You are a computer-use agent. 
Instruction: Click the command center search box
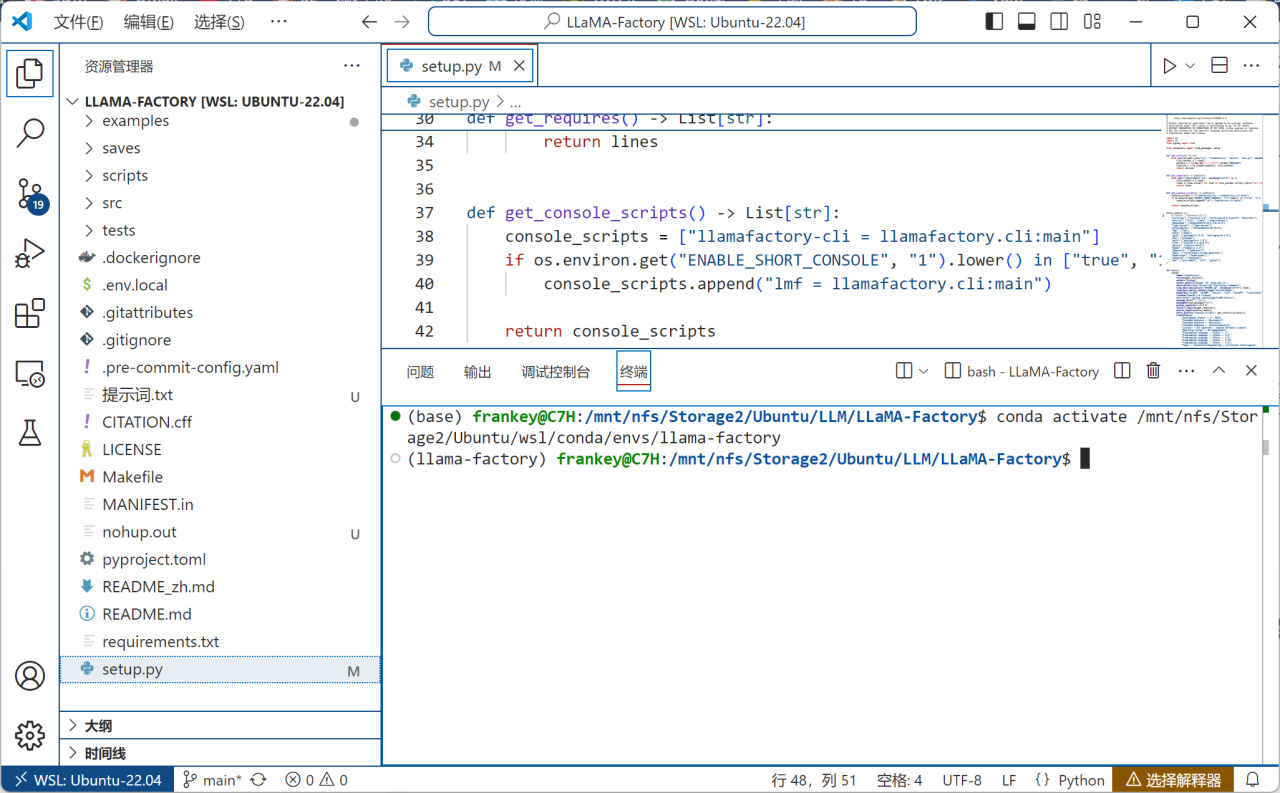672,22
